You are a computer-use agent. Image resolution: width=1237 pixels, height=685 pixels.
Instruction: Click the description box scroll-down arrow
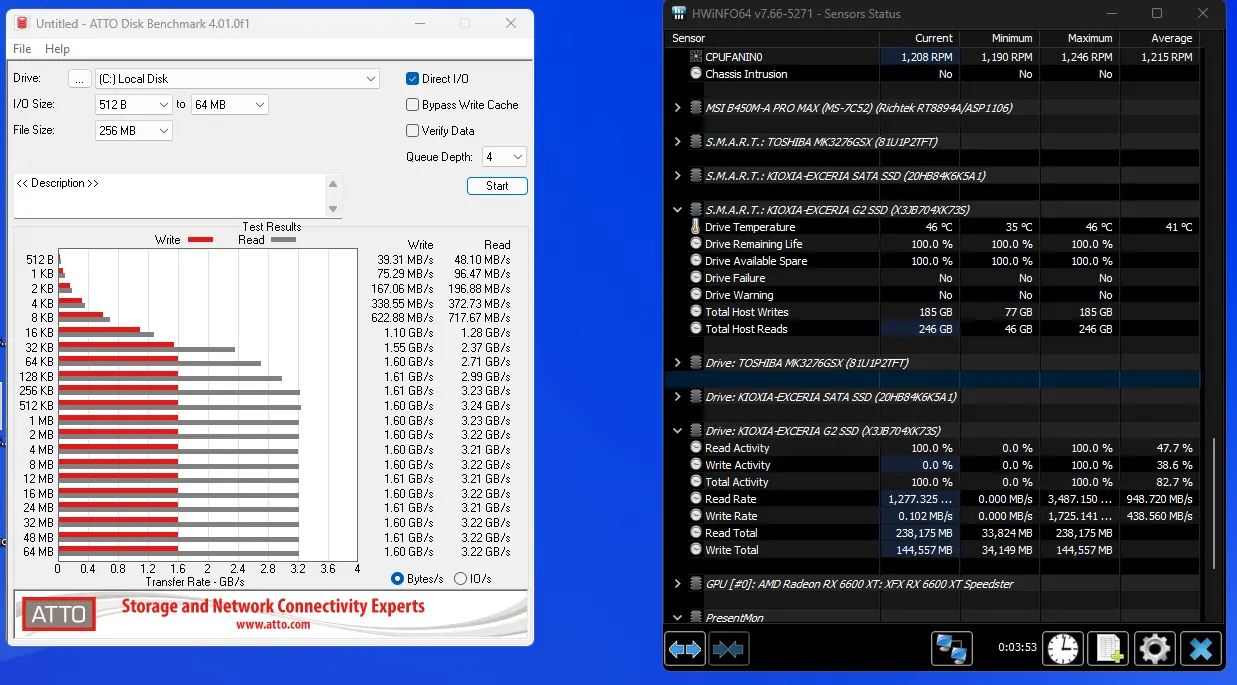(x=334, y=208)
